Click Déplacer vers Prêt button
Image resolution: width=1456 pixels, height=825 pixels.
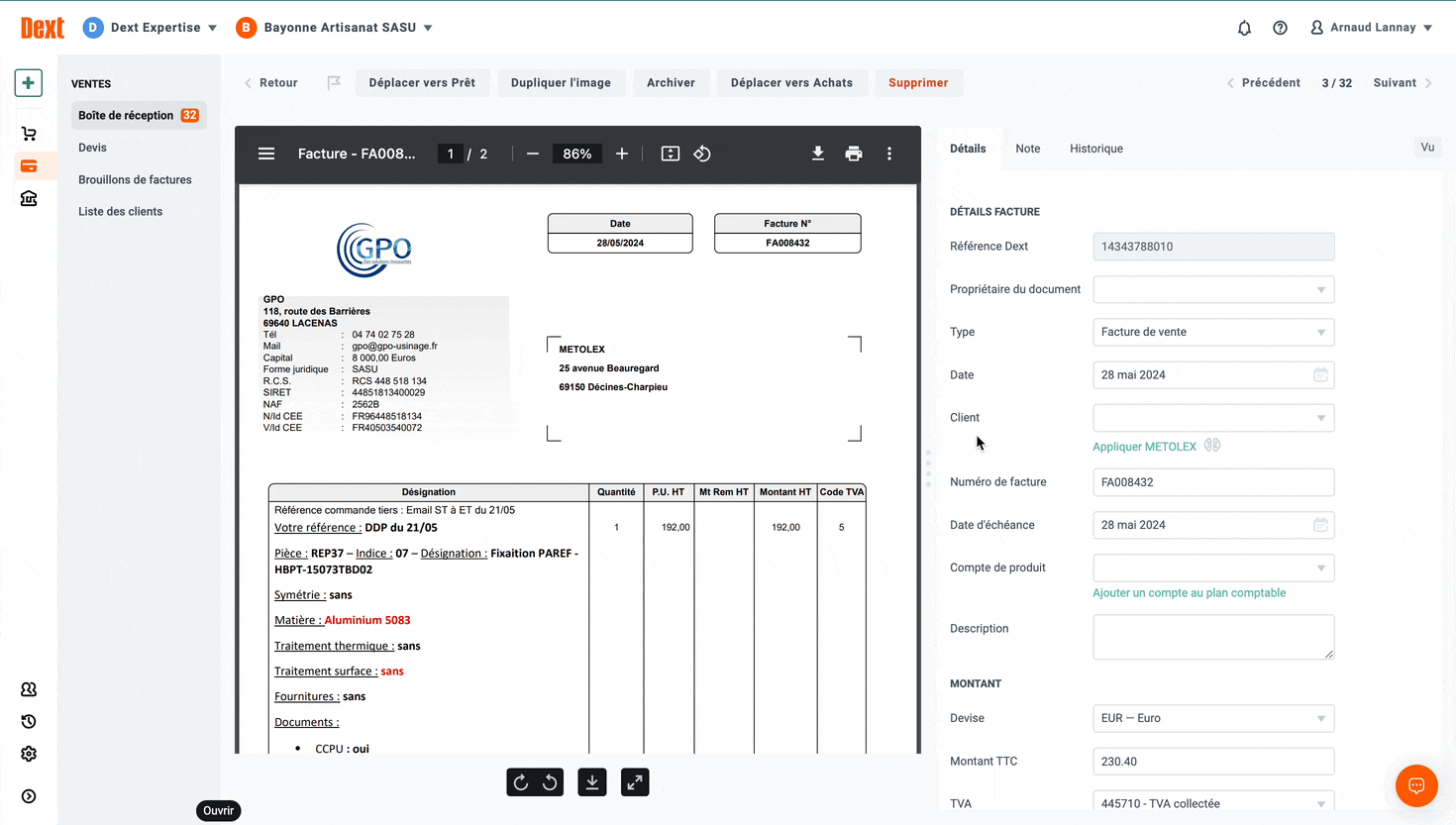coord(422,83)
